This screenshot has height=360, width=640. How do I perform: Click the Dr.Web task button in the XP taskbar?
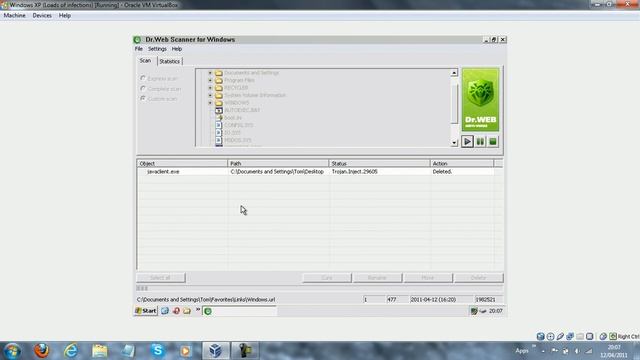coord(240,311)
